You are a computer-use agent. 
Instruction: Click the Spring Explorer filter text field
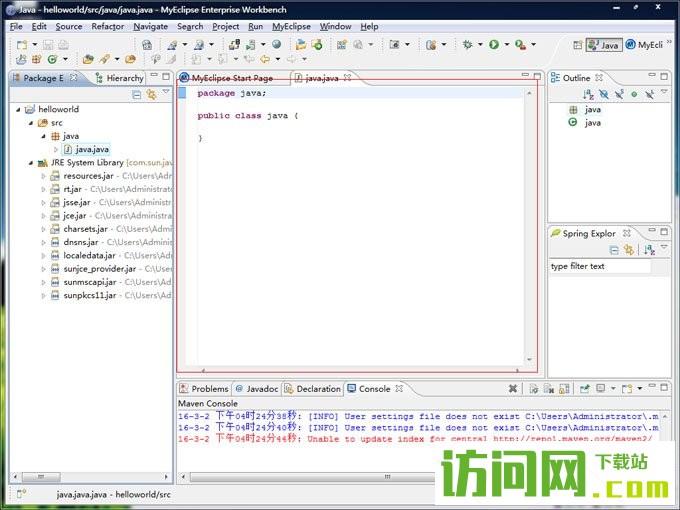click(600, 266)
